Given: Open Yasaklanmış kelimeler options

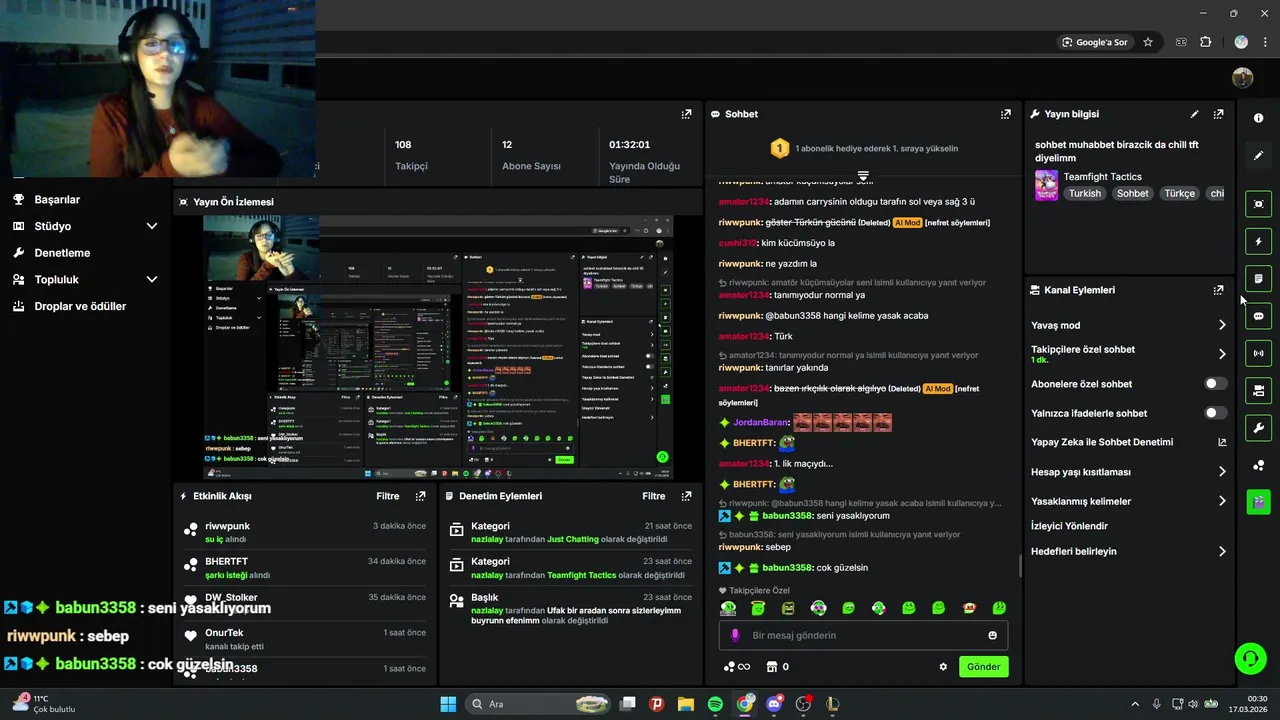Looking at the screenshot, I should (1128, 501).
